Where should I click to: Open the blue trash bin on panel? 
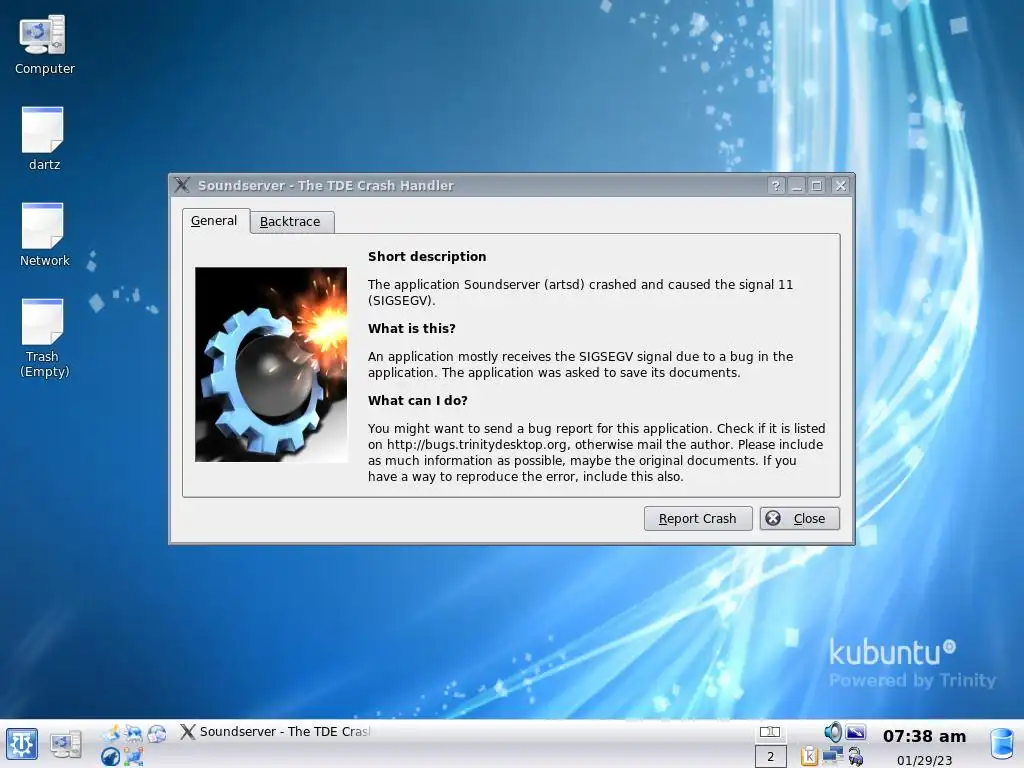(1002, 744)
